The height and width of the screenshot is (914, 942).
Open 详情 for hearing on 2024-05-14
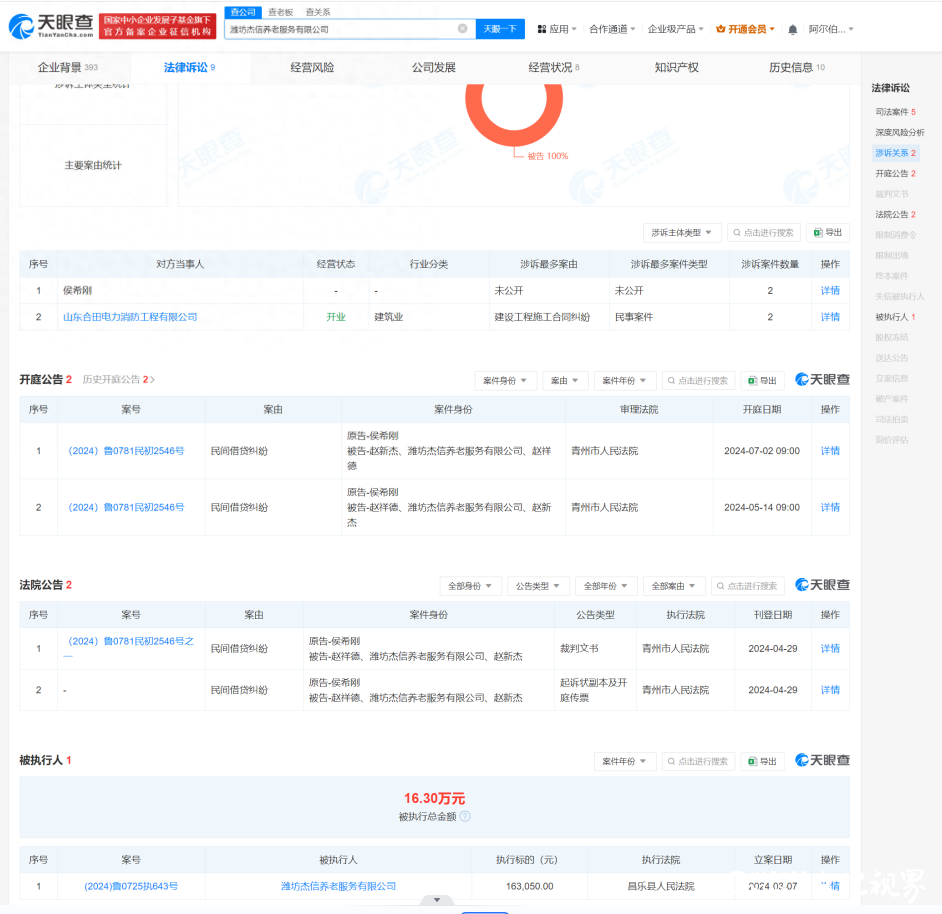tap(830, 507)
